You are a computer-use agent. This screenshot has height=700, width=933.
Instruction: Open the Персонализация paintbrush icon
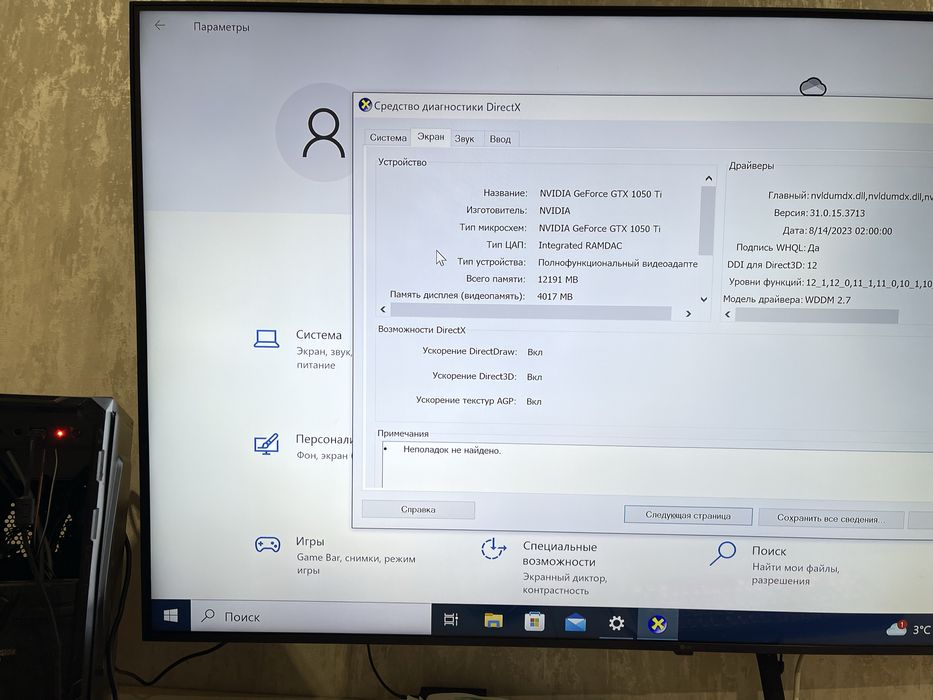(267, 443)
